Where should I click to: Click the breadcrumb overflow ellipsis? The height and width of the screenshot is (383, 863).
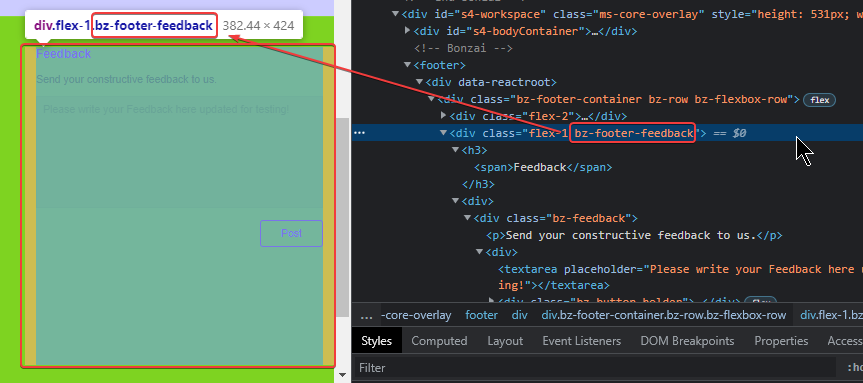366,315
